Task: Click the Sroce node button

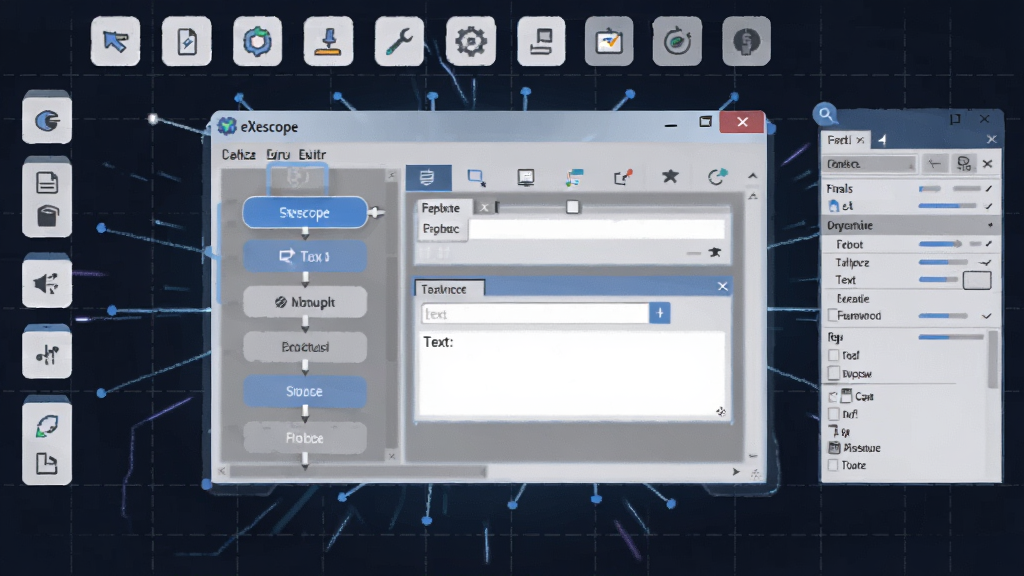Action: pos(305,391)
